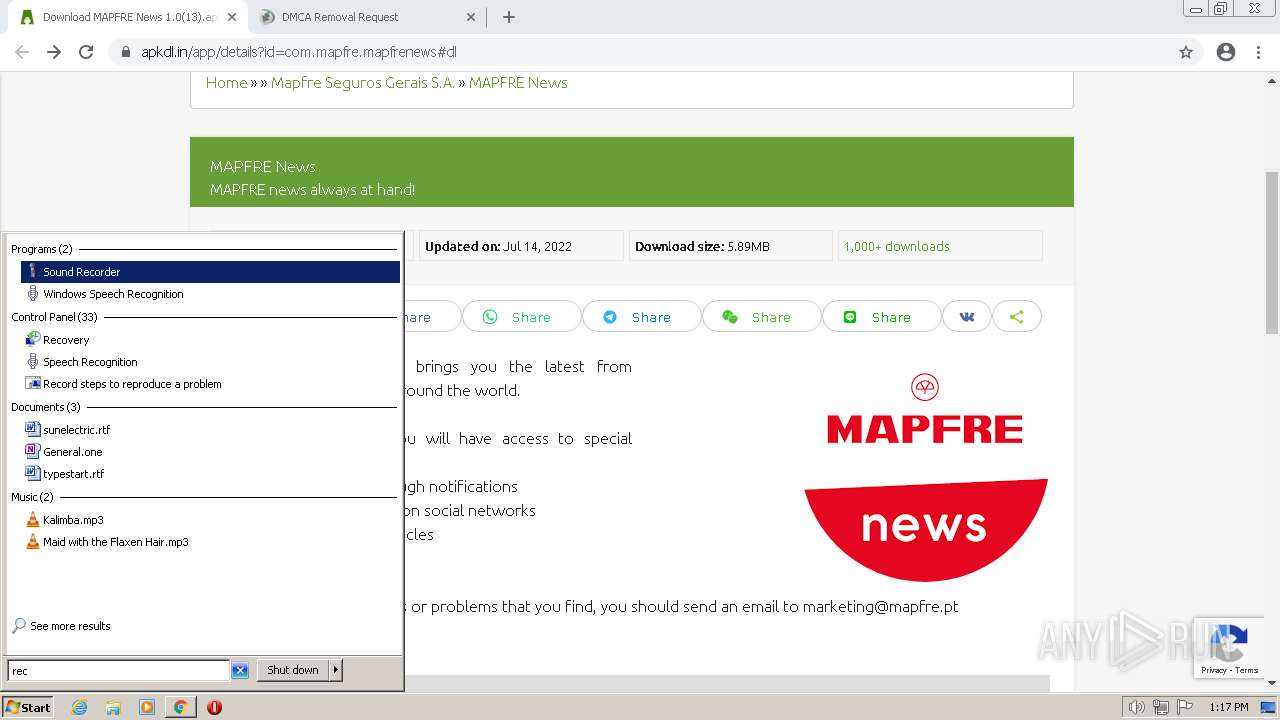The height and width of the screenshot is (720, 1280).
Task: Click MAPFRE News breadcrumb link
Action: 518,83
